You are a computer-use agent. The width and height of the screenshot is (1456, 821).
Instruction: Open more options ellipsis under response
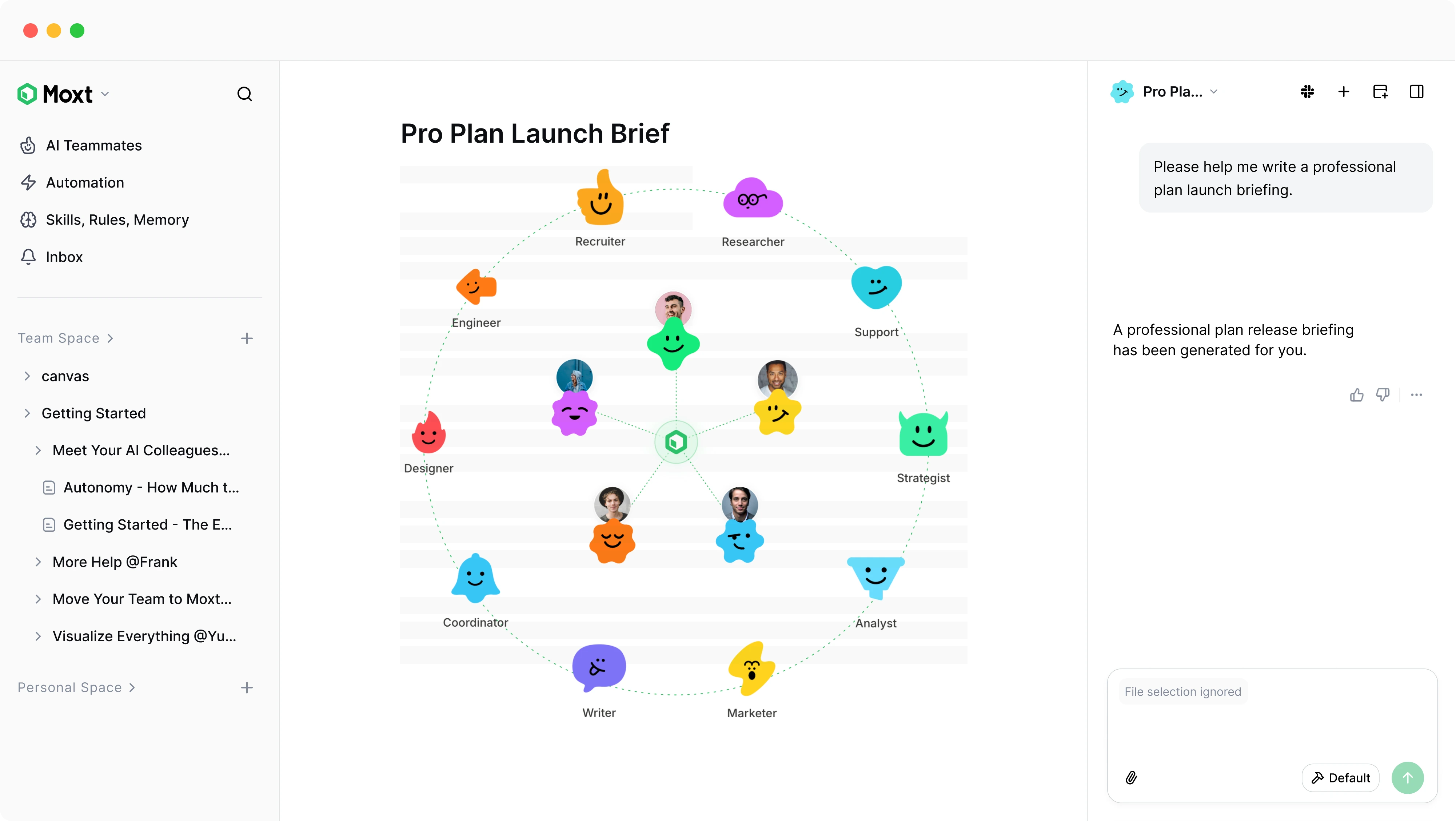click(x=1416, y=394)
